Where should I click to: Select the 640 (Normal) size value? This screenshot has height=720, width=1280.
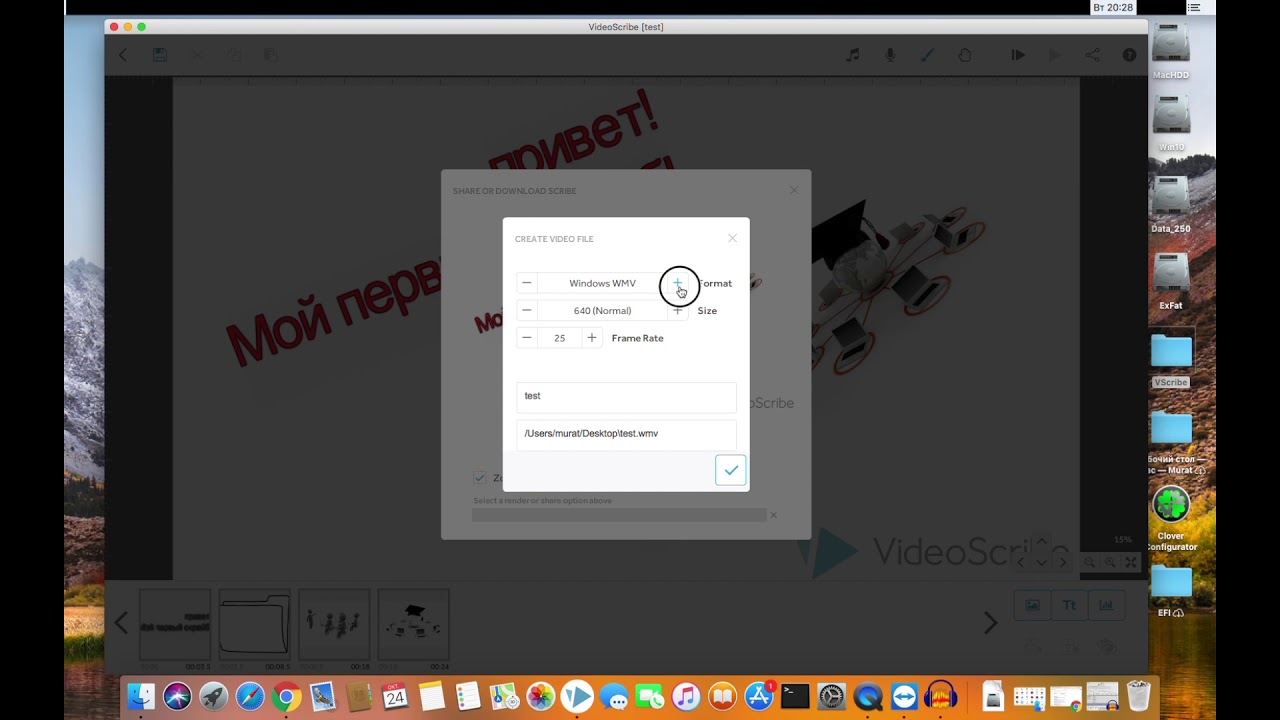pyautogui.click(x=602, y=311)
